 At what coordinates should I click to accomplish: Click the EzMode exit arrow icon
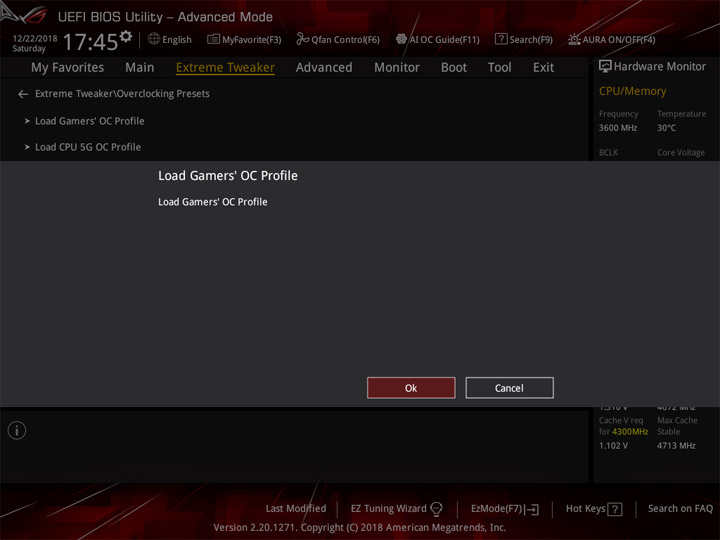coord(531,509)
